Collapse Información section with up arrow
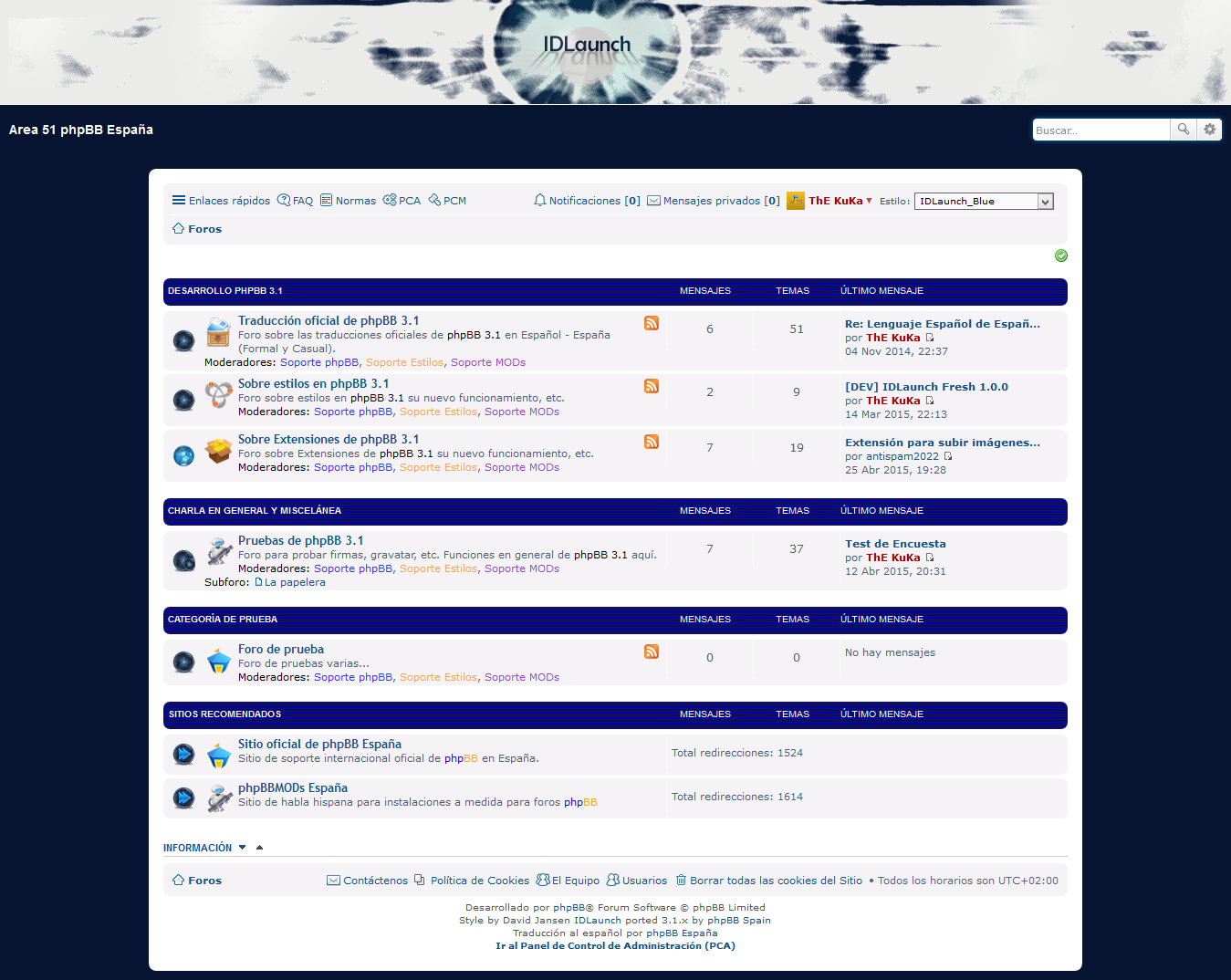1231x980 pixels. (x=259, y=848)
